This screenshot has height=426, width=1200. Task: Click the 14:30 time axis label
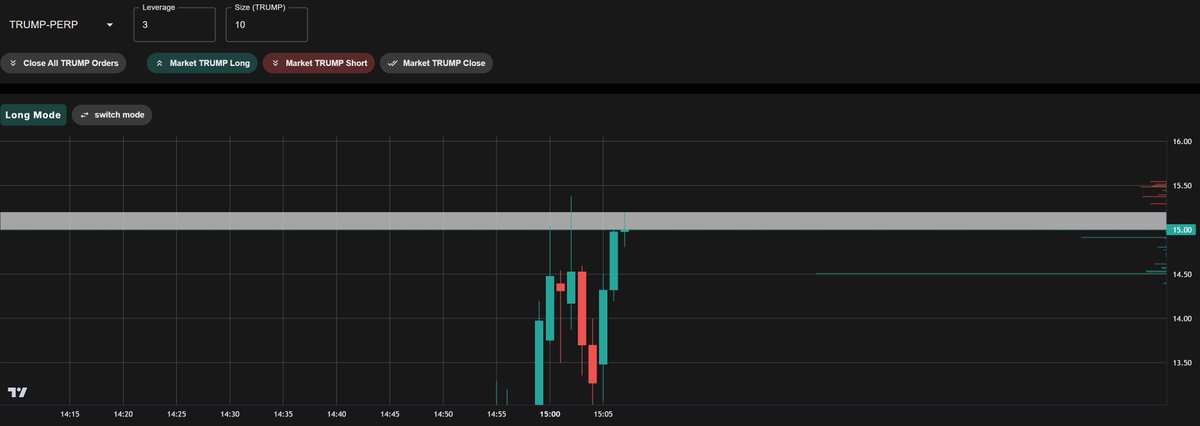pyautogui.click(x=230, y=413)
